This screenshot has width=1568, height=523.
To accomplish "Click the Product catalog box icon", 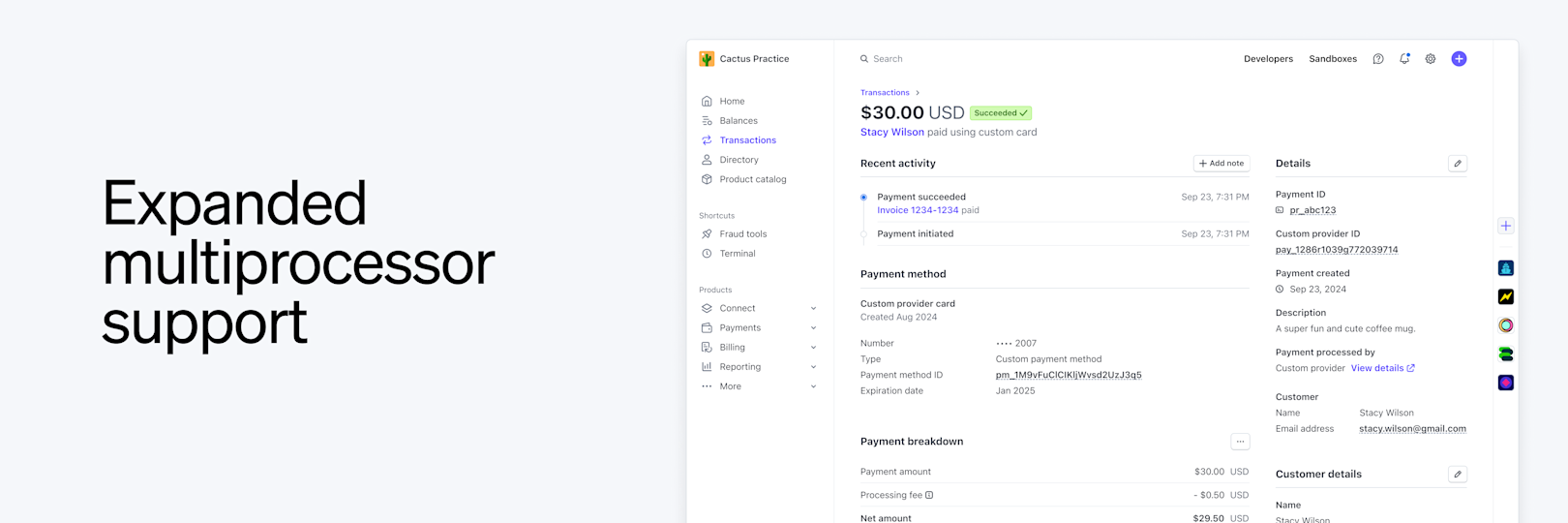I will click(707, 179).
